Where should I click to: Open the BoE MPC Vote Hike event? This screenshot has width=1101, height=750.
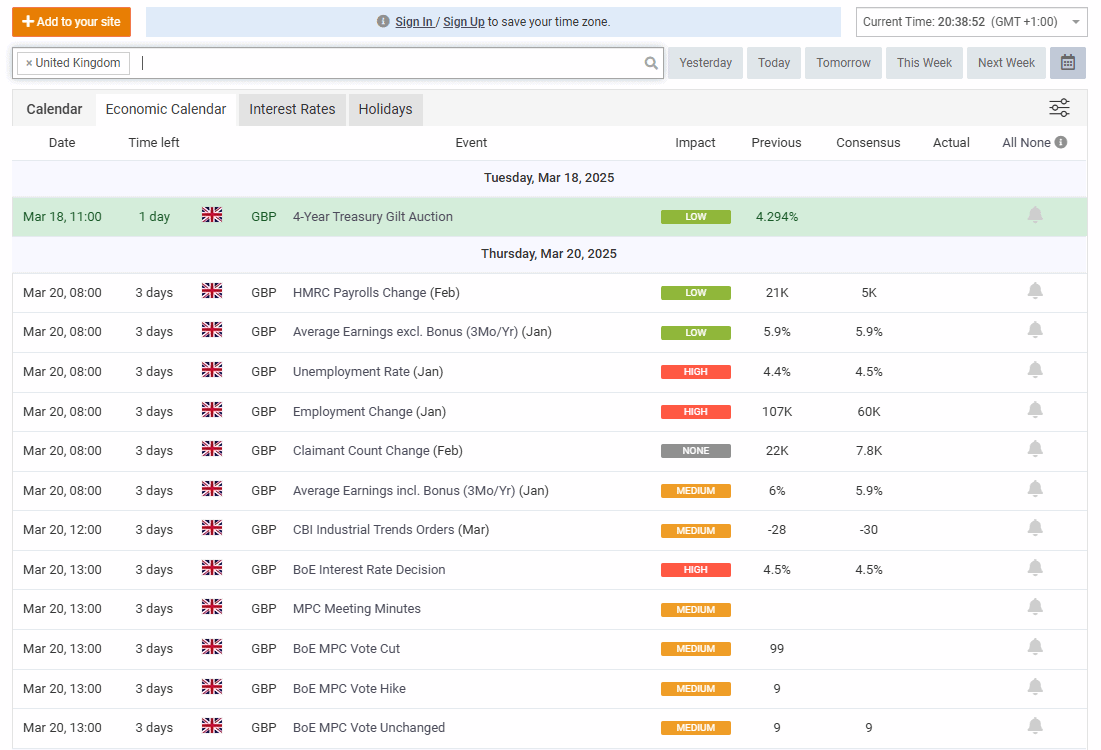[x=349, y=688]
